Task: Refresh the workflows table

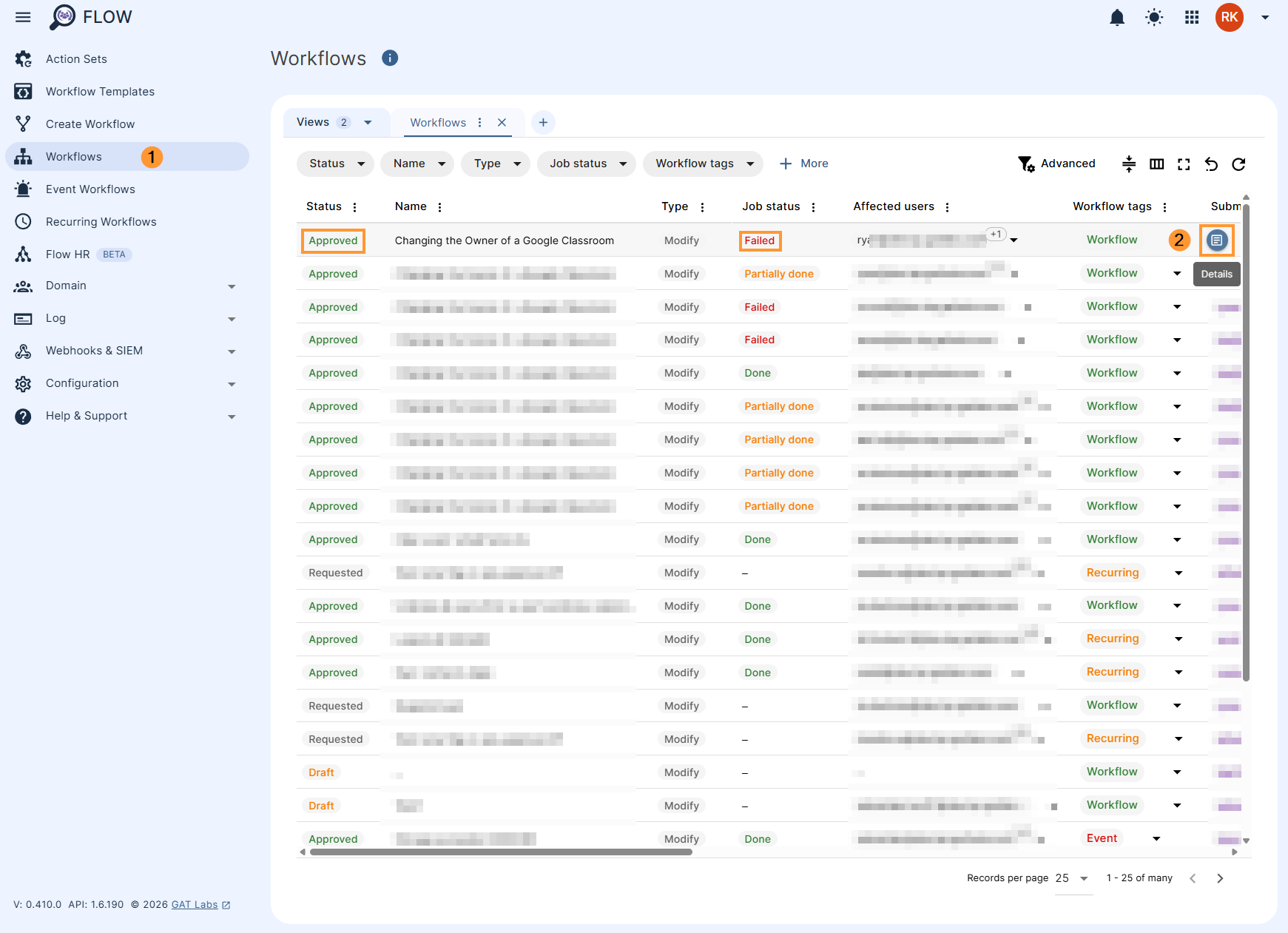Action: tap(1239, 164)
